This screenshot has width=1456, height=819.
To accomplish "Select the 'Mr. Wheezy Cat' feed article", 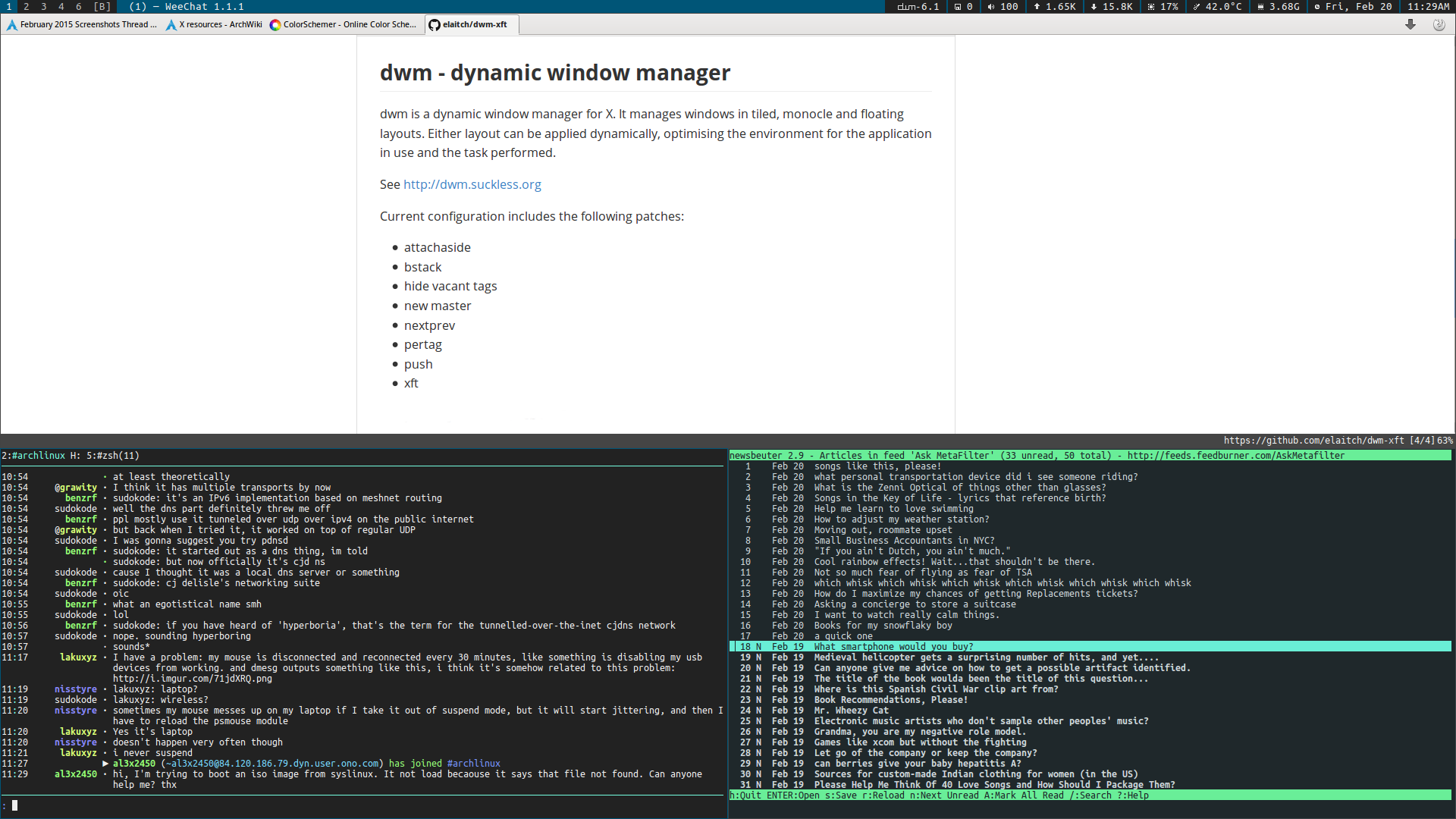I will pos(851,711).
